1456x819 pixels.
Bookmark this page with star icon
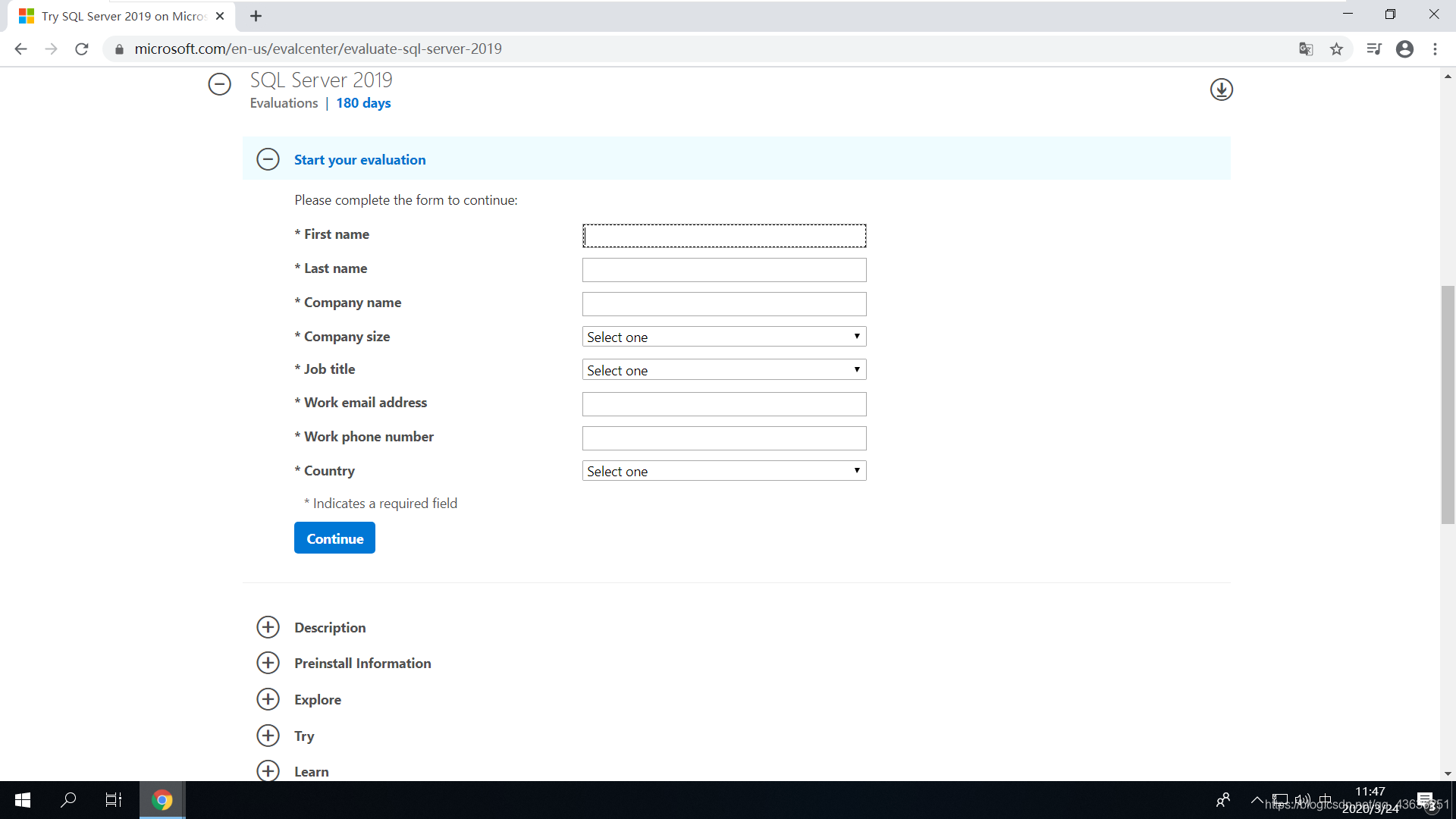click(1336, 49)
